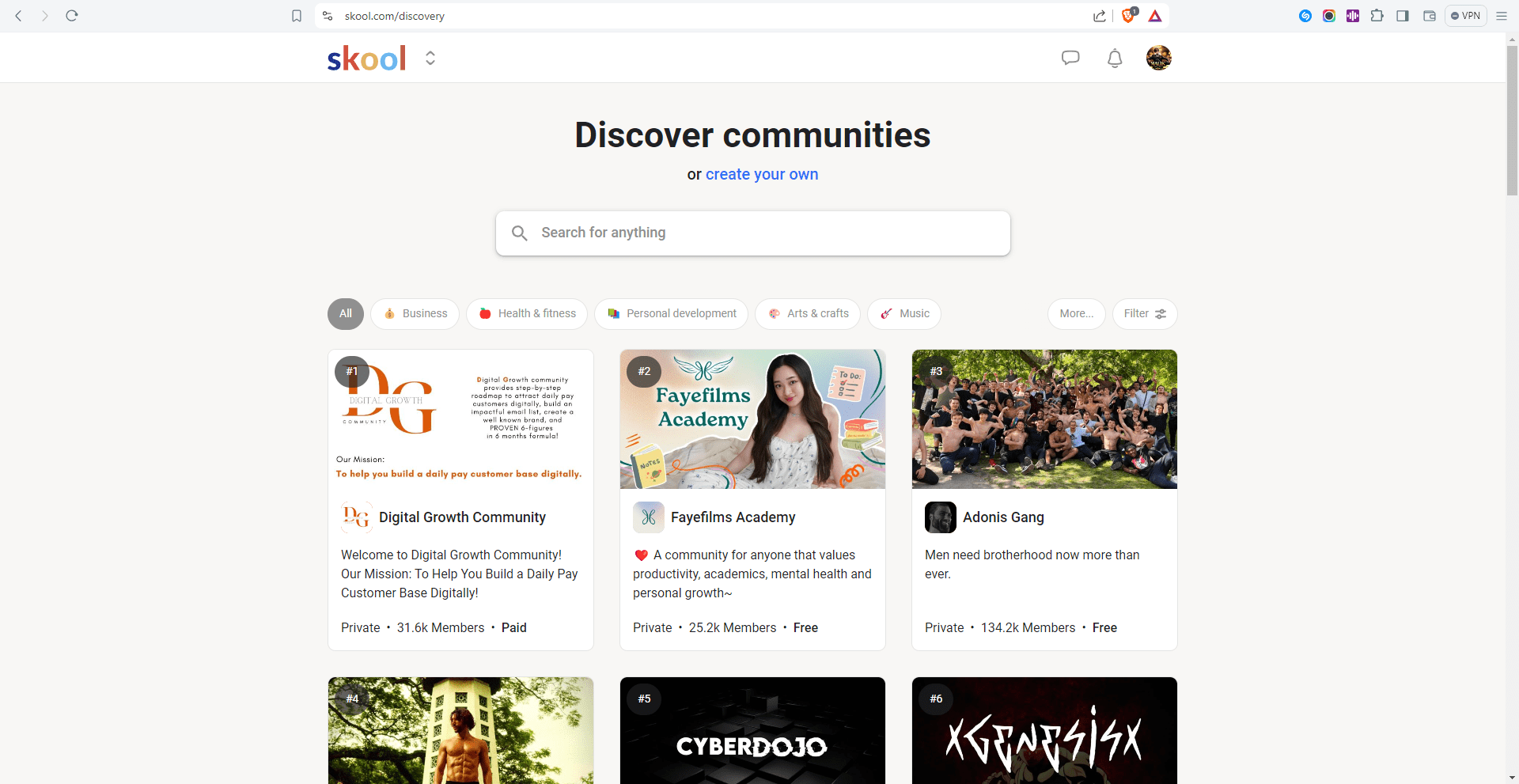Click the Digital Growth Community title
This screenshot has height=784, width=1519.
(462, 517)
